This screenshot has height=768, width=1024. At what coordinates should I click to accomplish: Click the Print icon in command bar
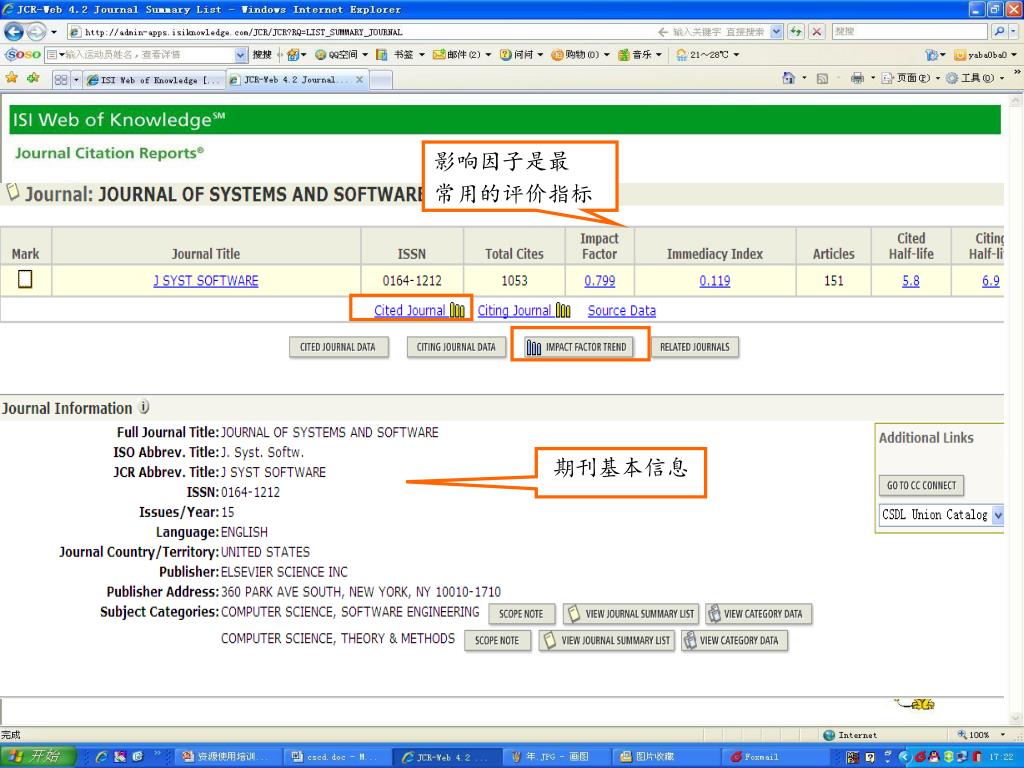coord(857,78)
